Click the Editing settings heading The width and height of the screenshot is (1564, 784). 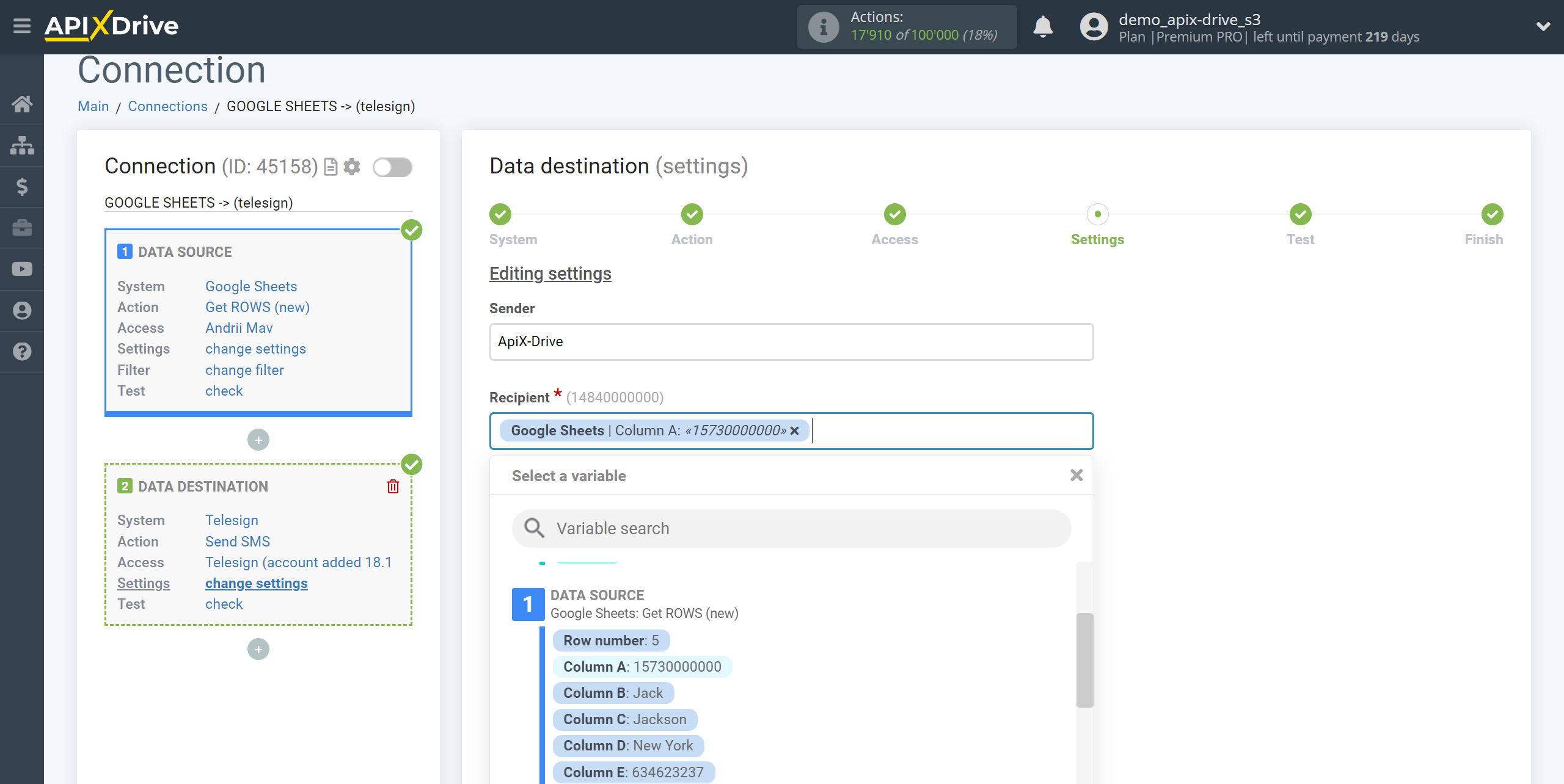click(550, 274)
